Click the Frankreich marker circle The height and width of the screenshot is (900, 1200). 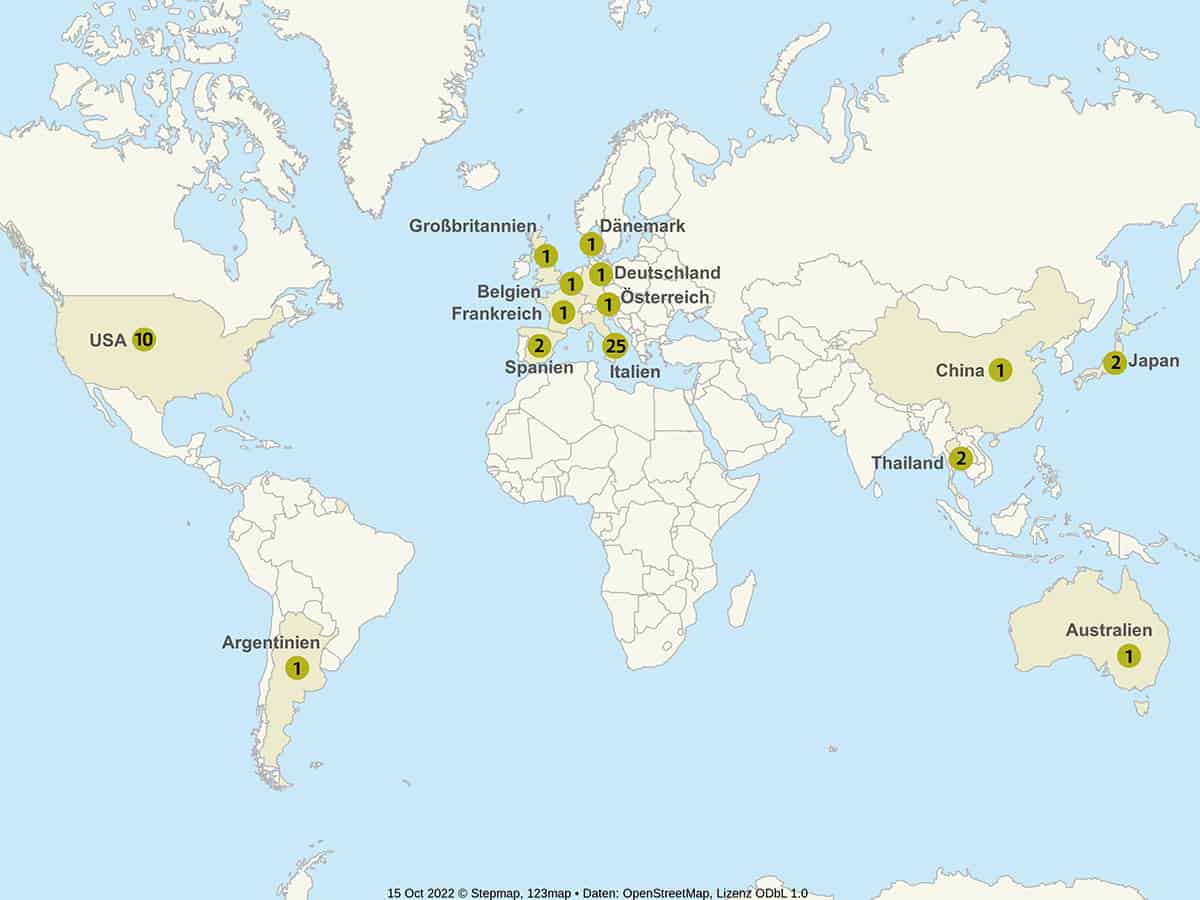click(562, 313)
